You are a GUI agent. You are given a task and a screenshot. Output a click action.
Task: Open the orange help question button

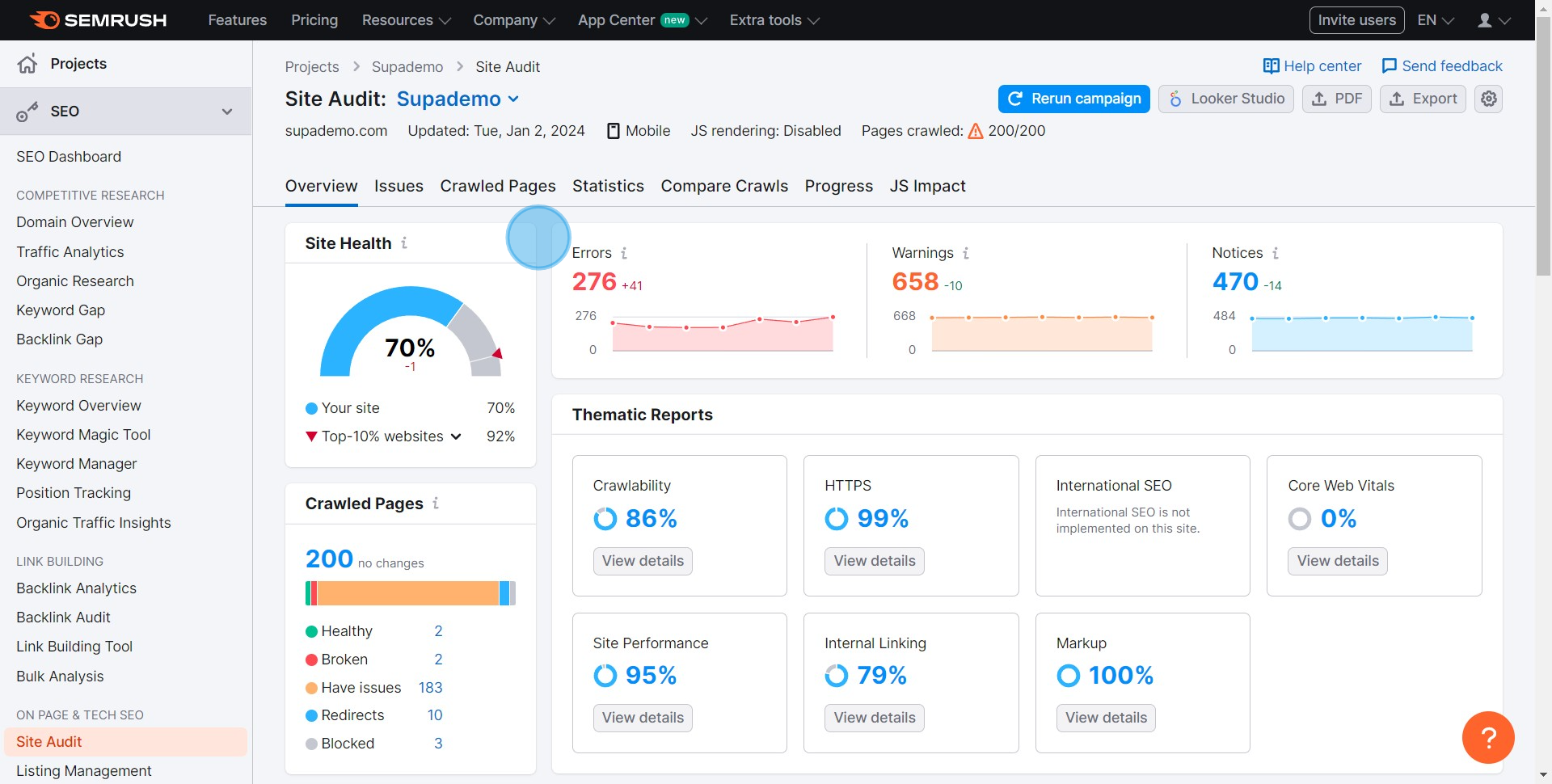(1488, 737)
